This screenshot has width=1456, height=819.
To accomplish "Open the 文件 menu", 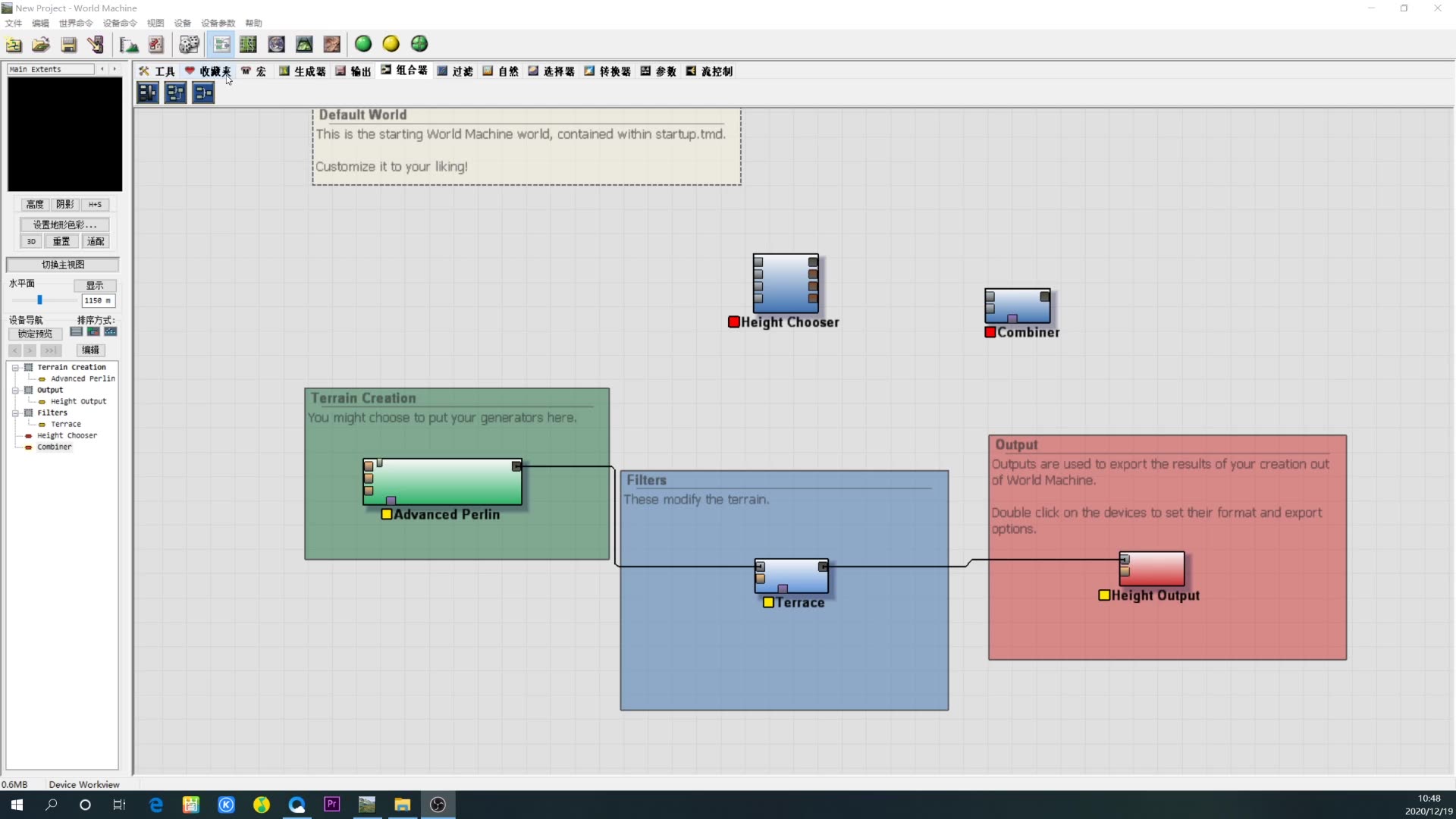I will click(x=12, y=24).
